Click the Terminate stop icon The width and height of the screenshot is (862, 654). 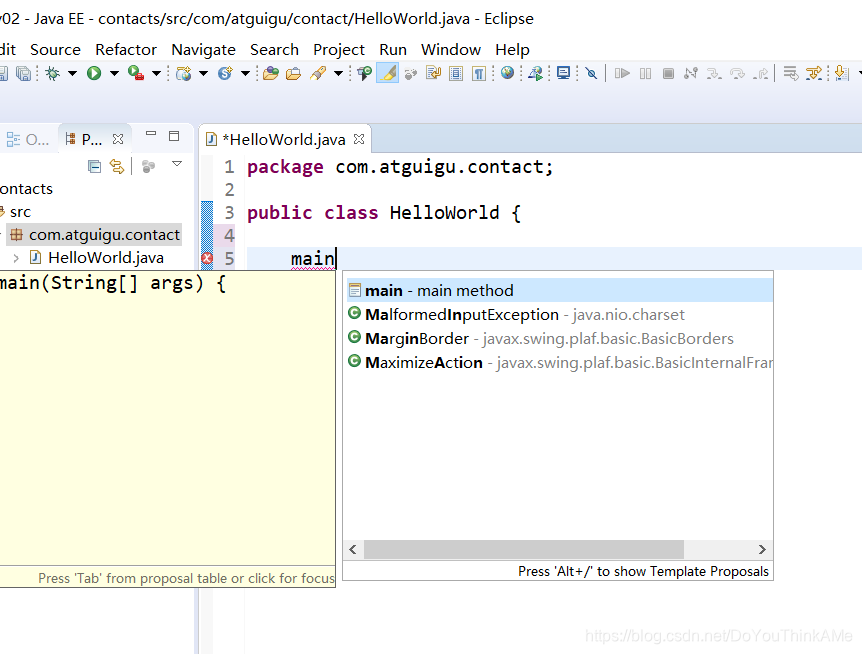click(x=668, y=73)
